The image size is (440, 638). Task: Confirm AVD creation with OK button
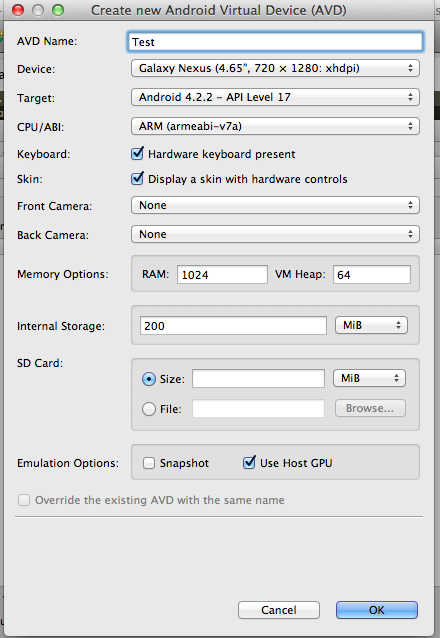(x=377, y=610)
